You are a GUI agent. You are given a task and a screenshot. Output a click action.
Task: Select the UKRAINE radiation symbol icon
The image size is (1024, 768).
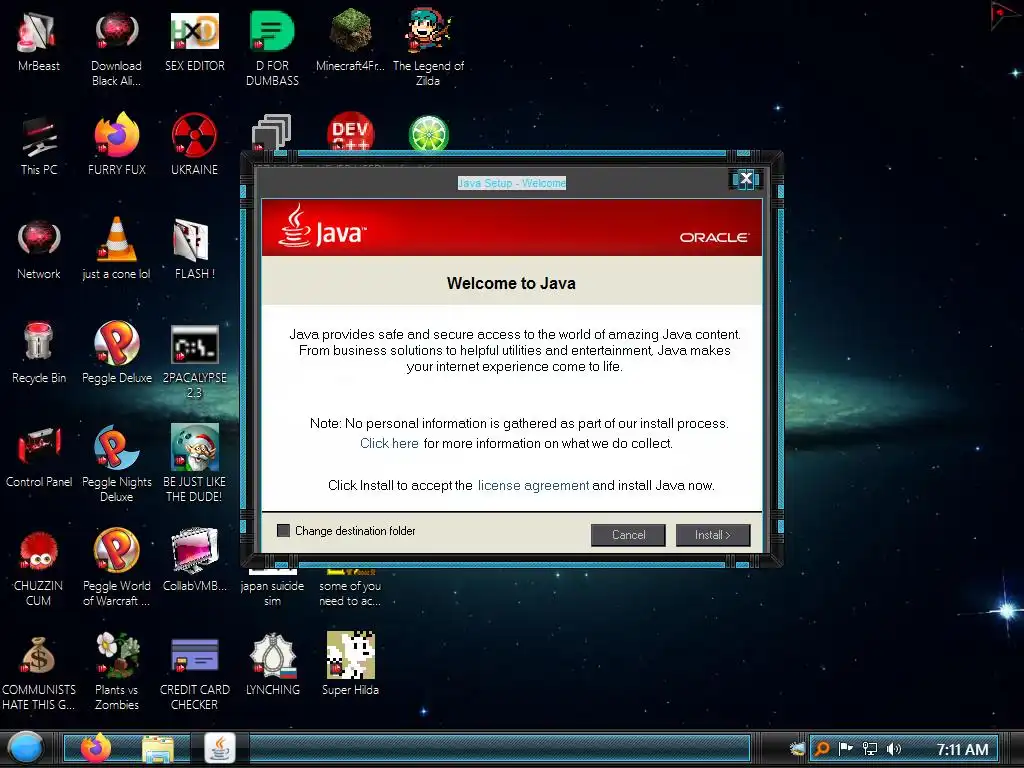point(194,144)
